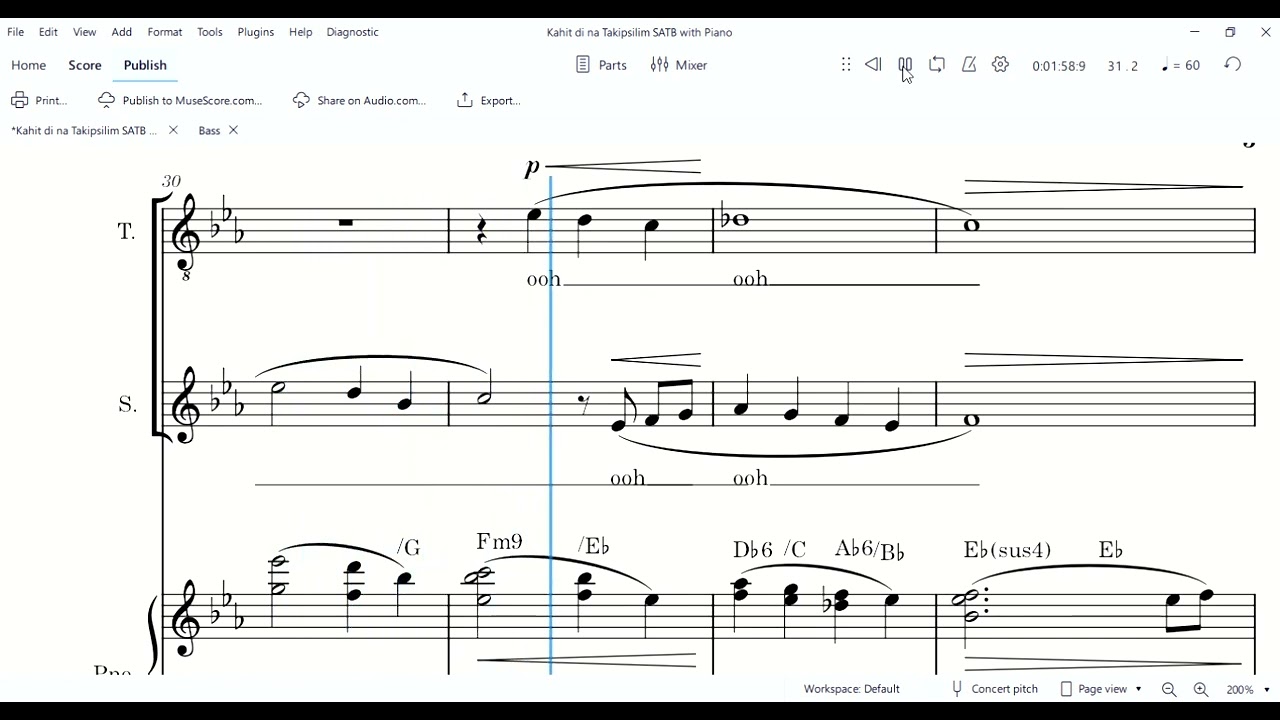Image resolution: width=1280 pixels, height=720 pixels.
Task: Pause the score playback
Action: pos(905,65)
